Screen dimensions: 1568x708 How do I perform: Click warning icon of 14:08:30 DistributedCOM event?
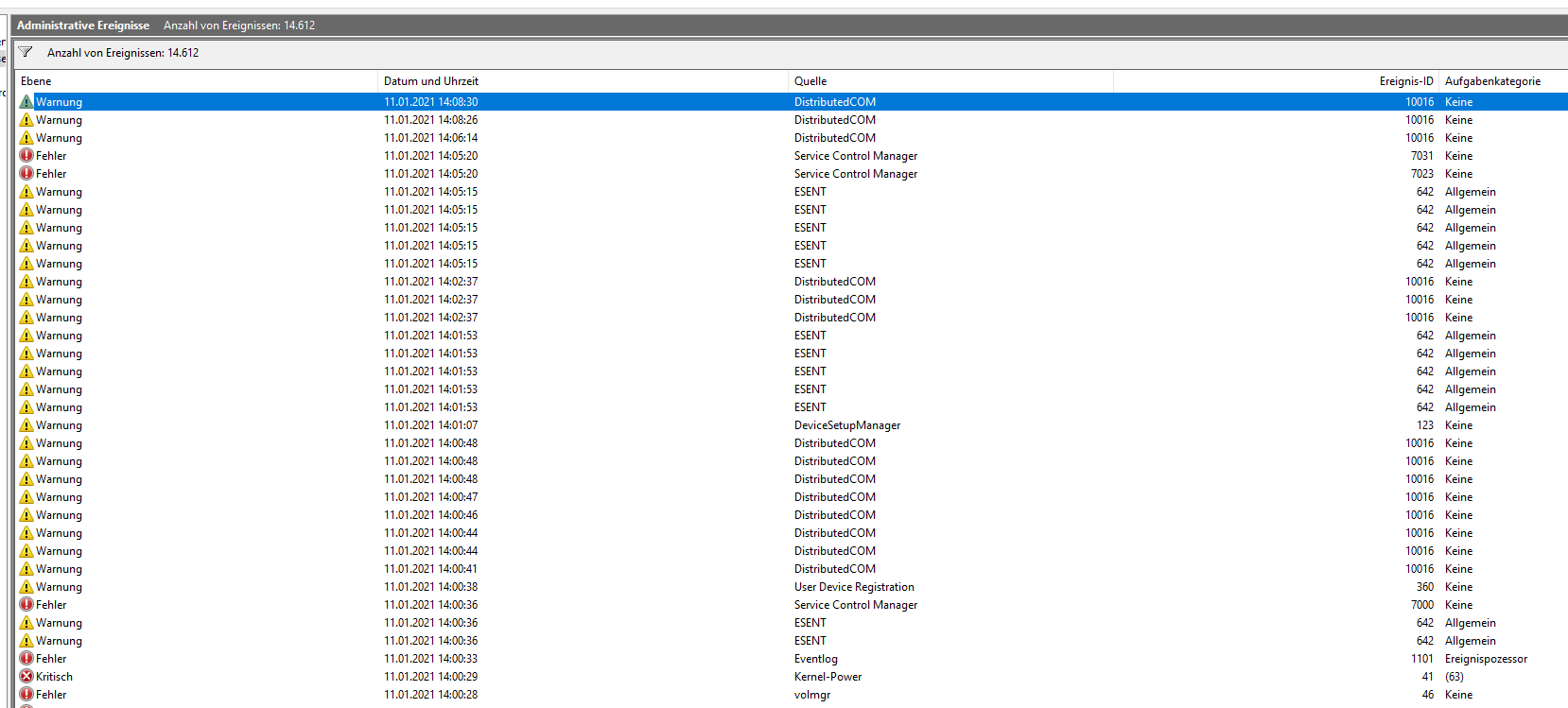[x=26, y=101]
